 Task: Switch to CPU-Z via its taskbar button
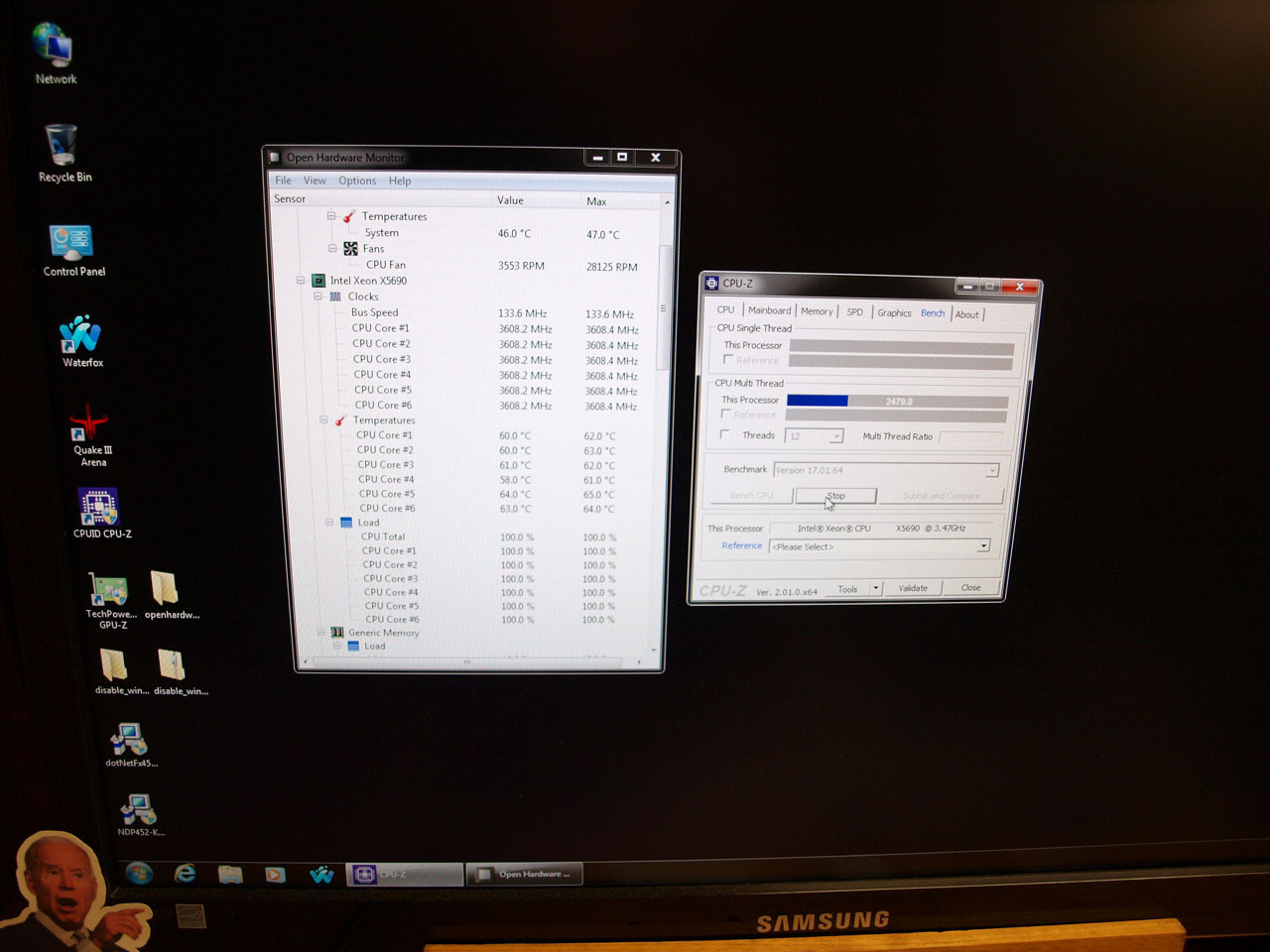click(405, 874)
